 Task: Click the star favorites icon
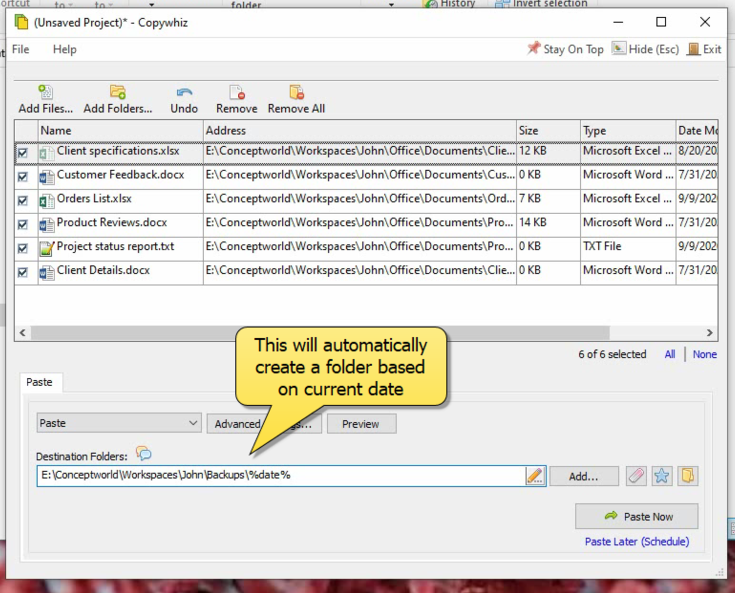point(662,476)
